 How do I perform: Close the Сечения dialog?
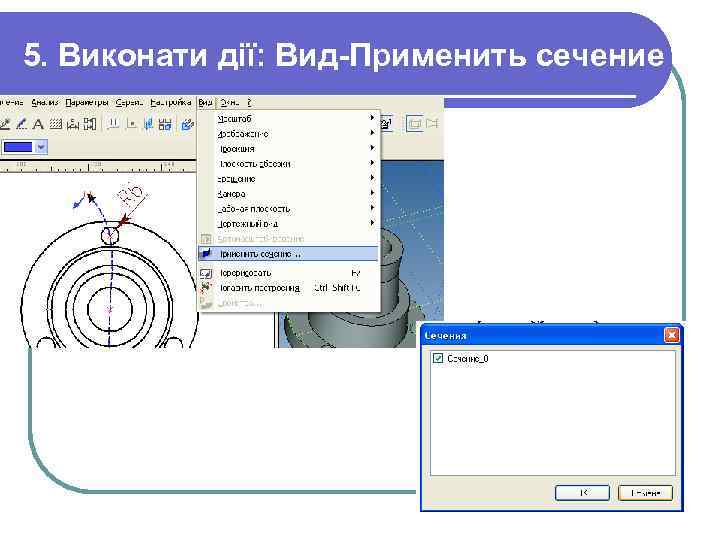point(672,335)
